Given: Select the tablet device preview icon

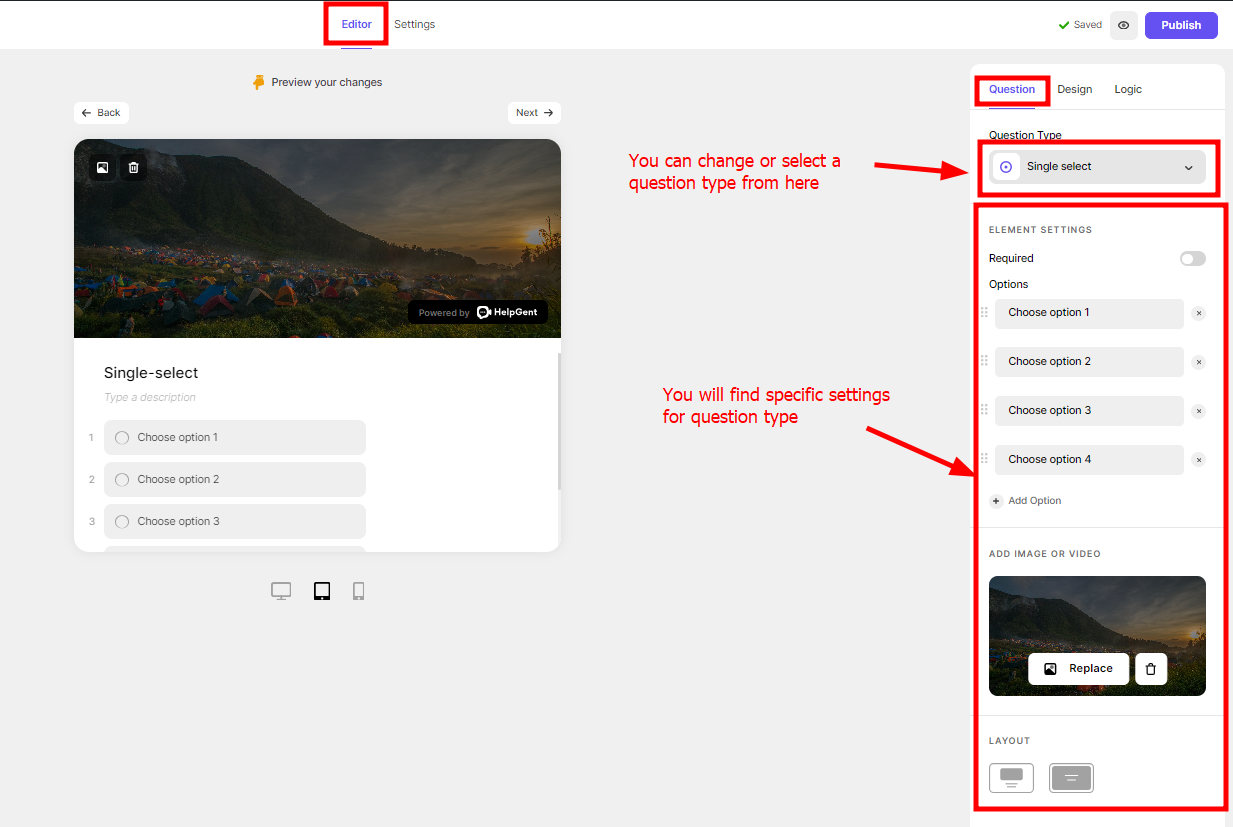Looking at the screenshot, I should coord(322,591).
